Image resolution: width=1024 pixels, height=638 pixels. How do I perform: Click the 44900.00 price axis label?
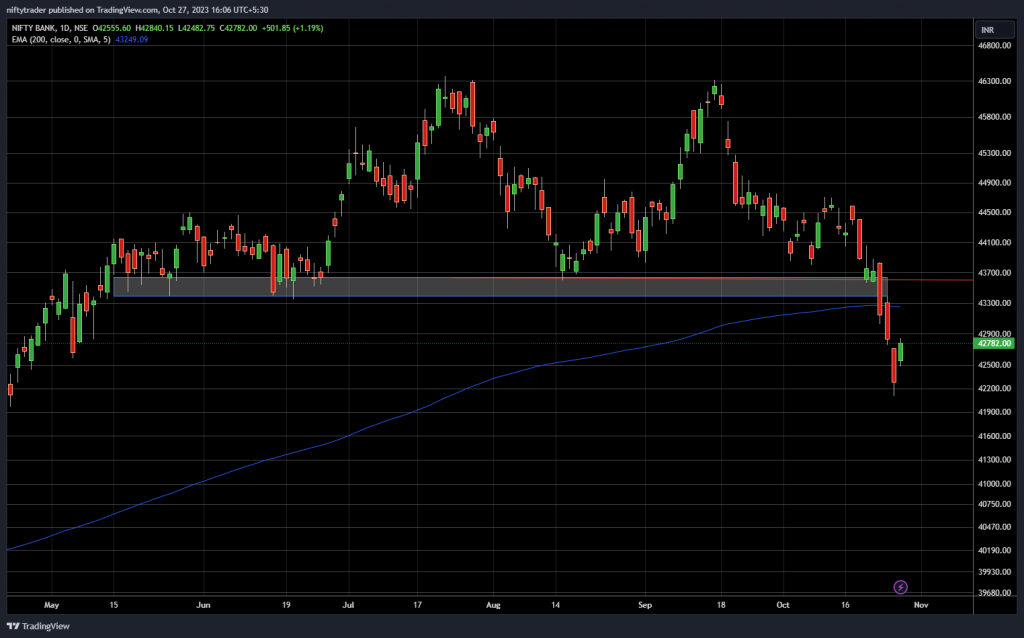click(994, 183)
